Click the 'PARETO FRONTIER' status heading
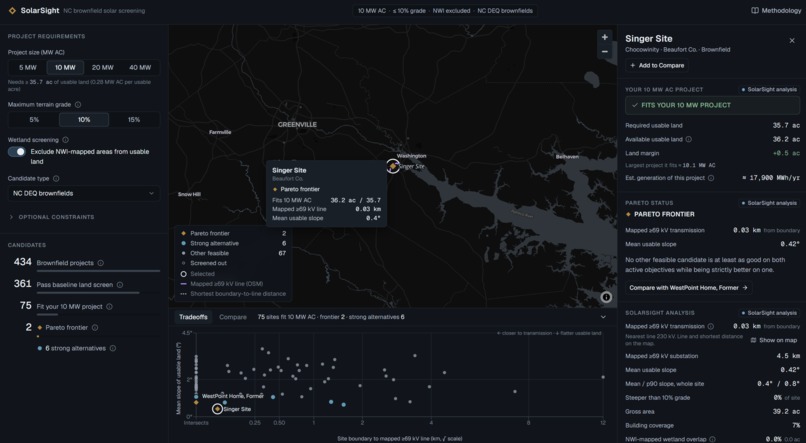Screen dimensions: 806x443 click(x=664, y=214)
